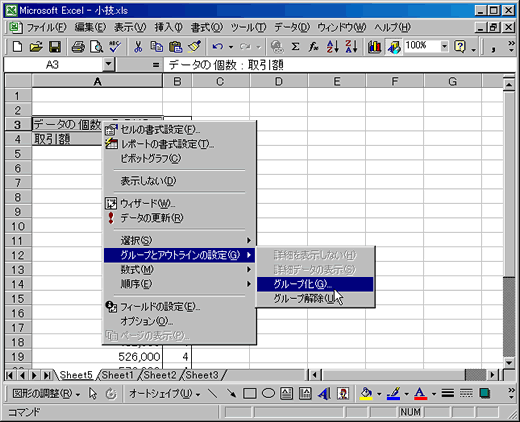The height and width of the screenshot is (422, 520).
Task: Open Print Preview icon
Action: pos(97,47)
